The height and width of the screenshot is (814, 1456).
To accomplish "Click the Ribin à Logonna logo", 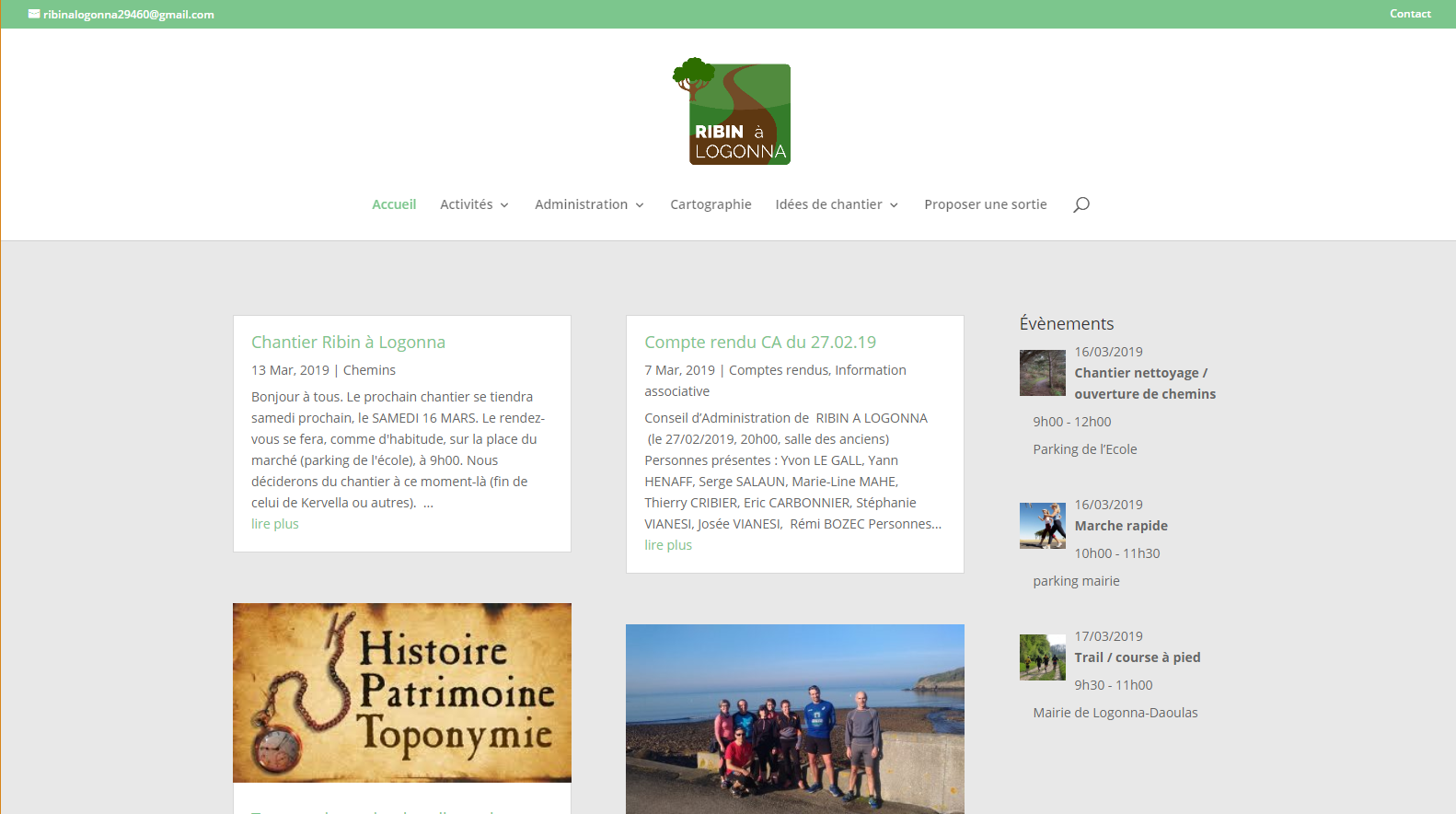I will (732, 111).
